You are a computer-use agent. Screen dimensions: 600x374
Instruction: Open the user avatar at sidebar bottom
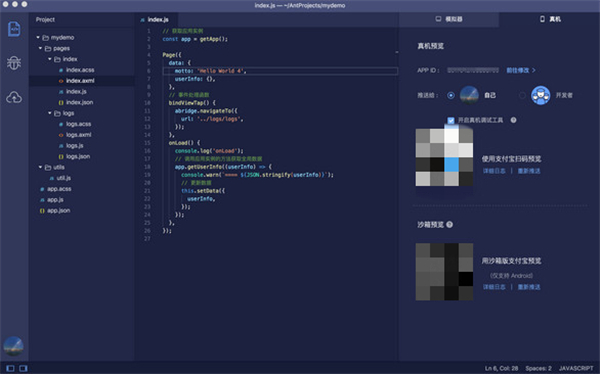[13, 346]
